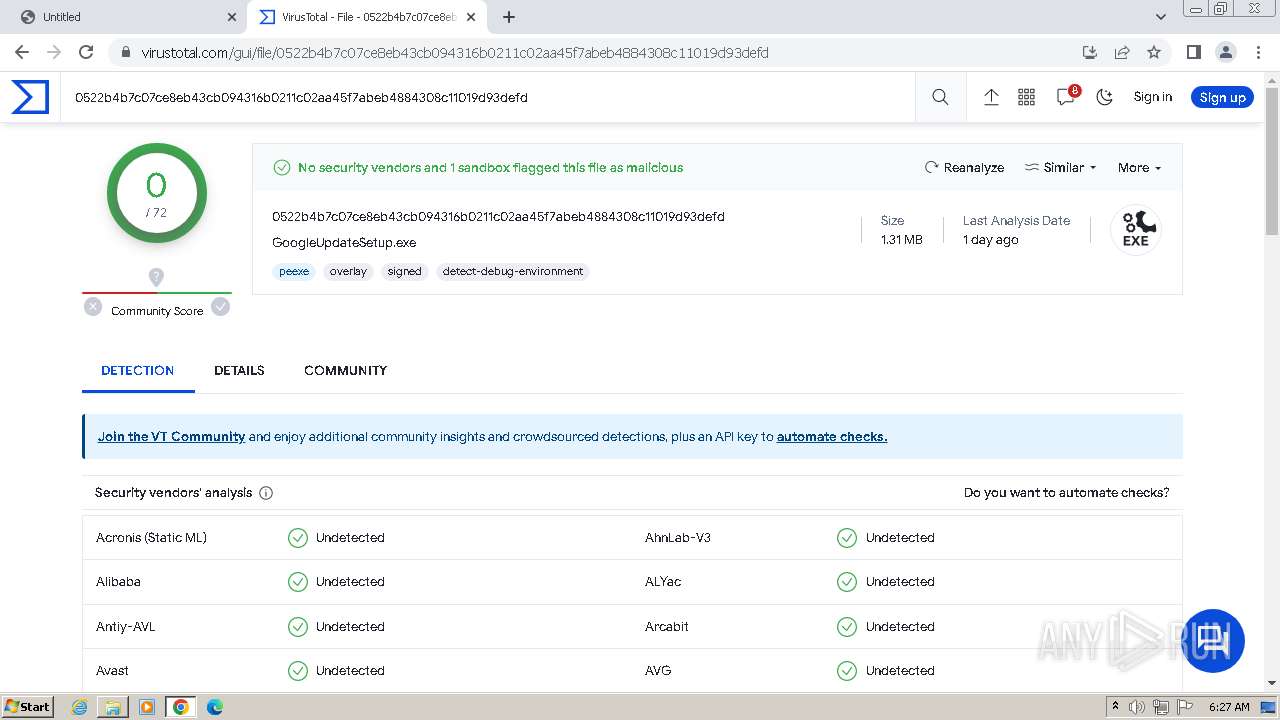
Task: Select the Antiy-AVL vendor name
Action: click(x=125, y=627)
